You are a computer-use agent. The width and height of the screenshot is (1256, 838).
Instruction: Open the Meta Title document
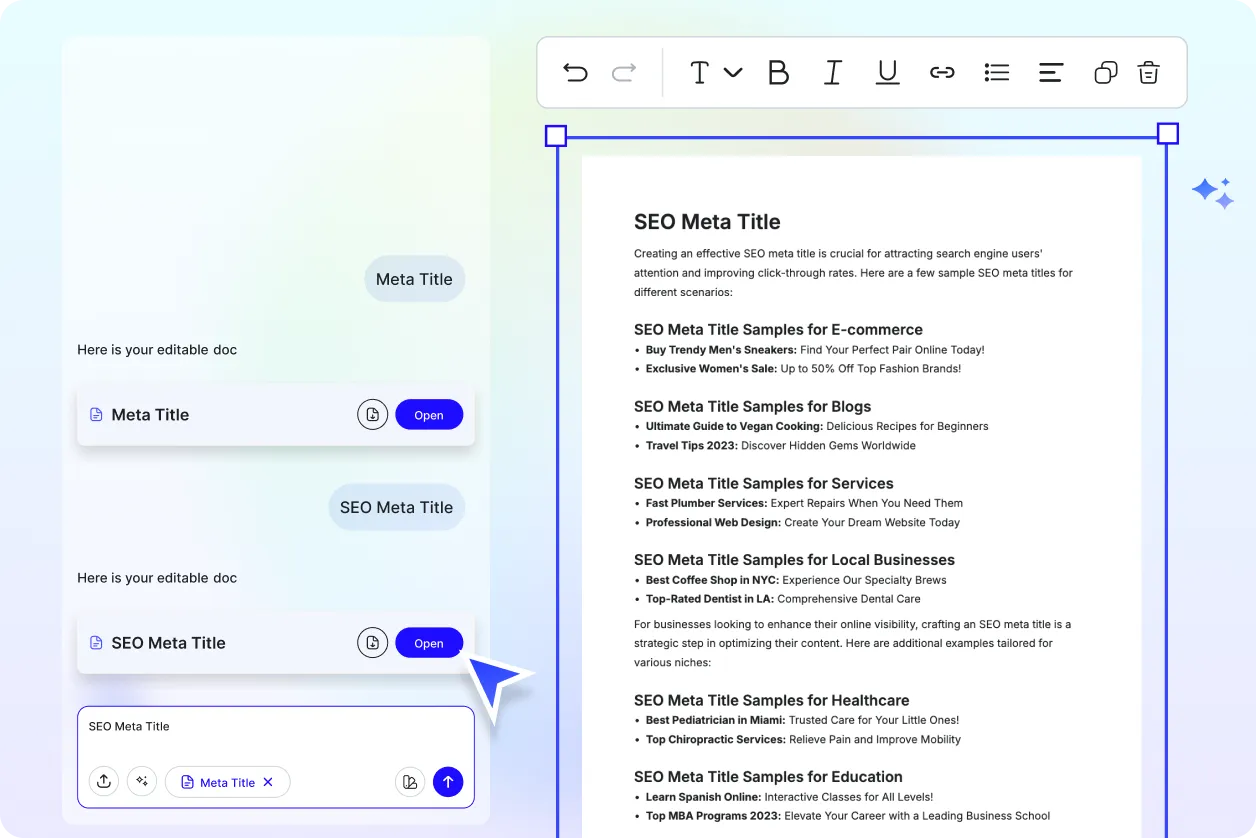tap(429, 414)
